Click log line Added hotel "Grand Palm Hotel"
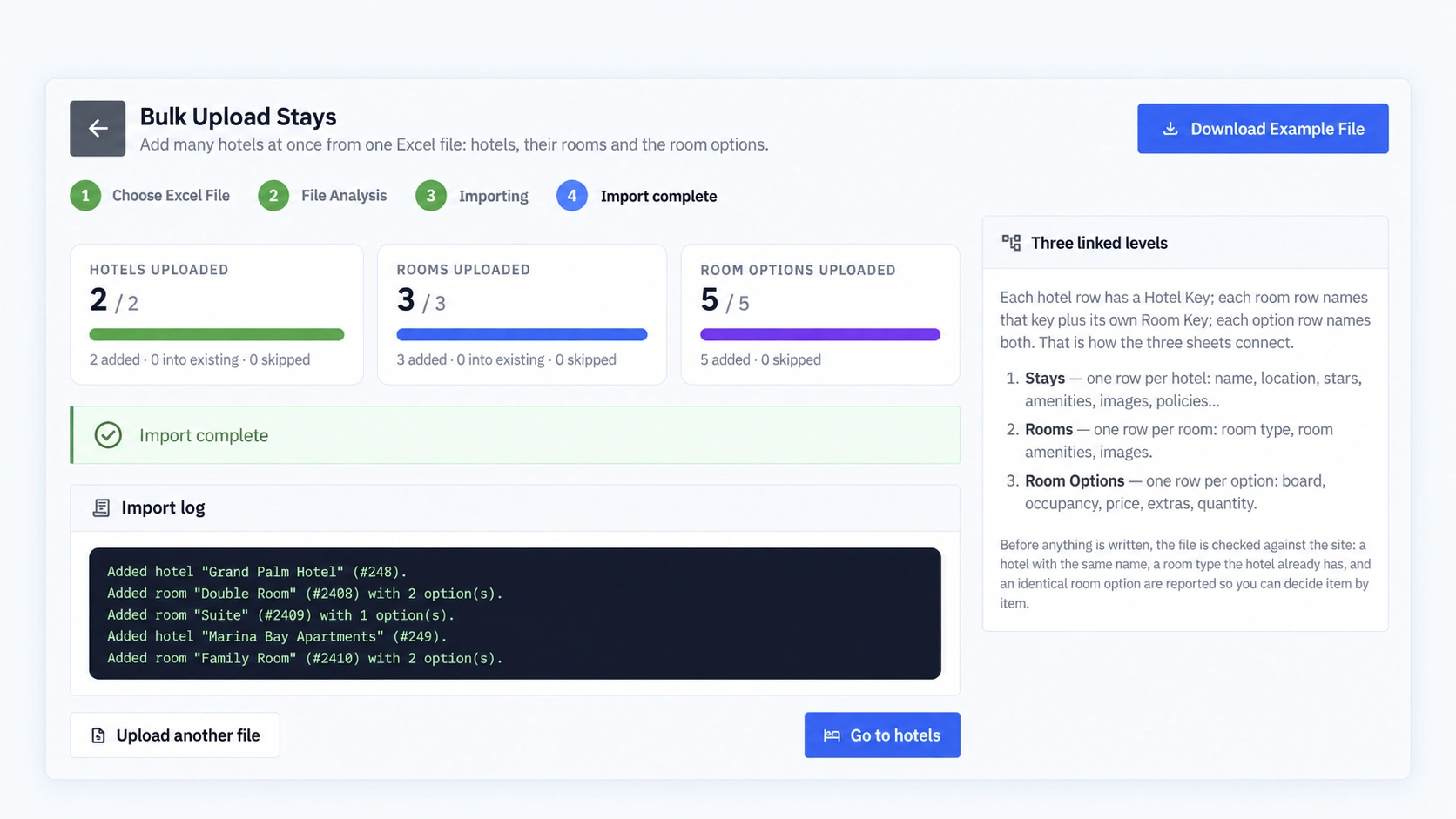This screenshot has height=819, width=1456. click(257, 572)
